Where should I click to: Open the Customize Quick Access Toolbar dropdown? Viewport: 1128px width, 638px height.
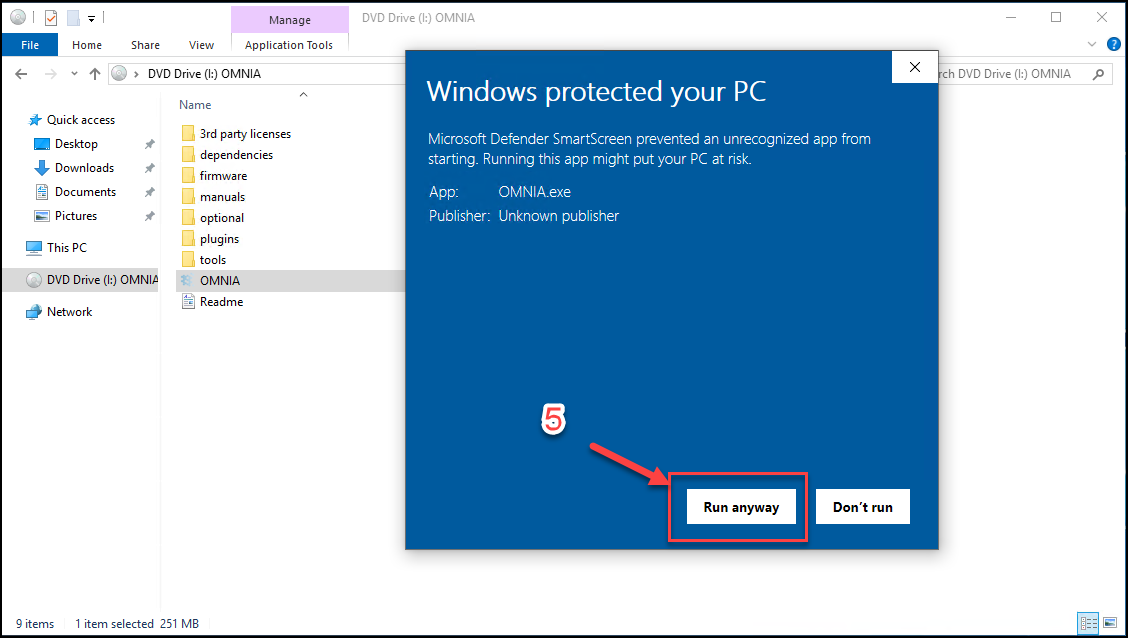pos(91,19)
